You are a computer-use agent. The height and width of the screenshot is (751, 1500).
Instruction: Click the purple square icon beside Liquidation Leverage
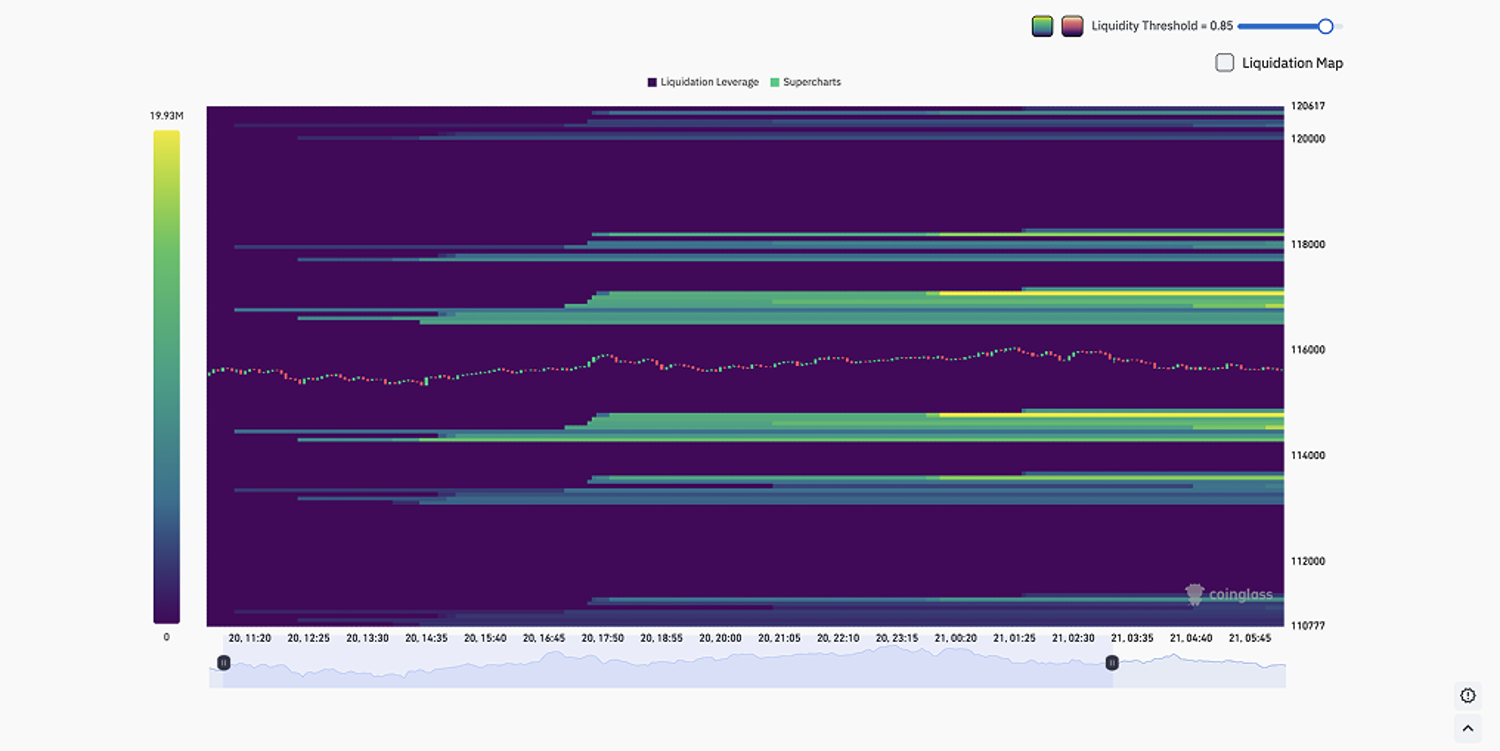pyautogui.click(x=651, y=81)
